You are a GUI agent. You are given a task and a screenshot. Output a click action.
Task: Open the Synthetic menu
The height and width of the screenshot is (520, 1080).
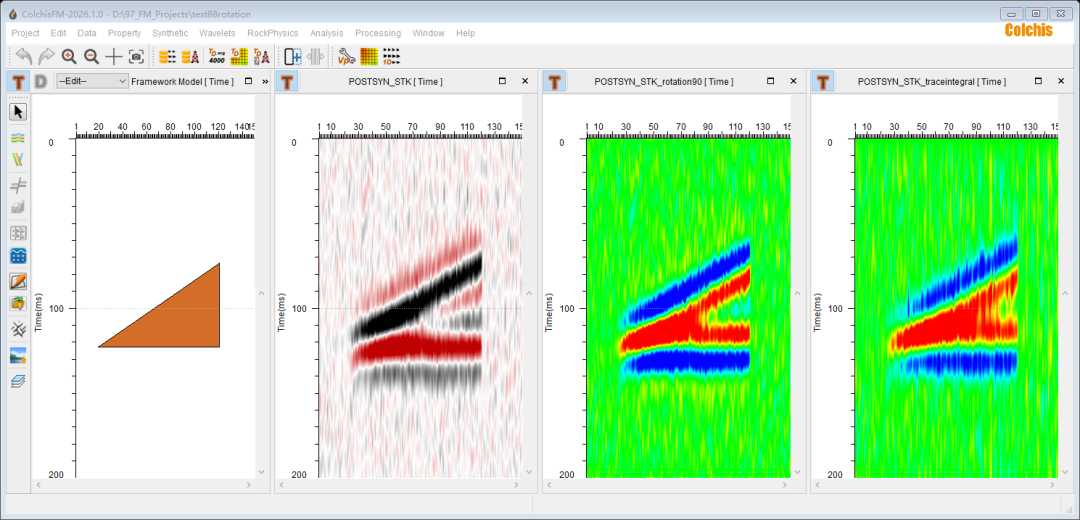click(170, 33)
